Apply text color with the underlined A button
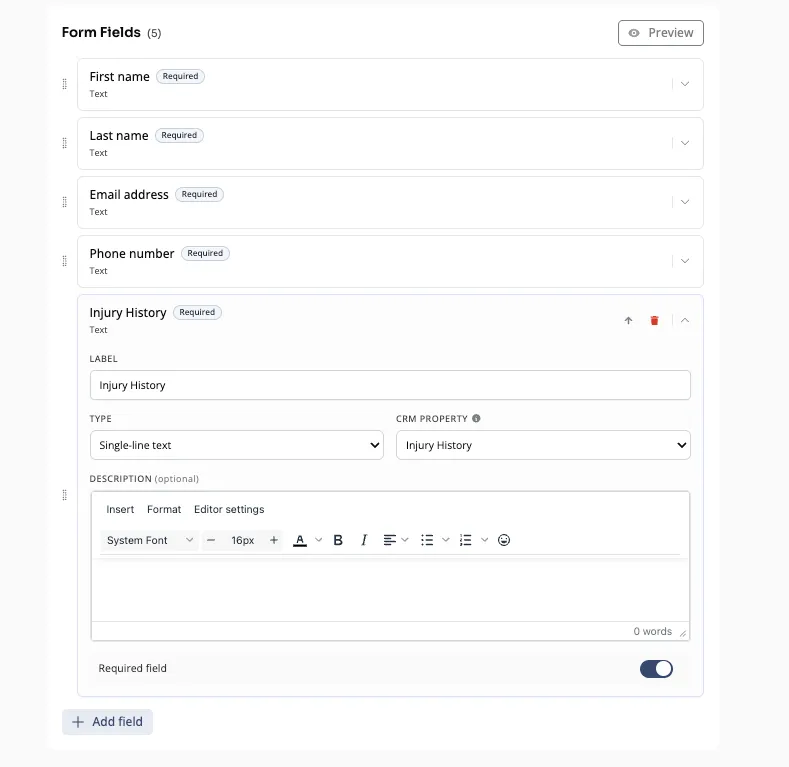Screen dimensions: 789x767 pyautogui.click(x=300, y=540)
